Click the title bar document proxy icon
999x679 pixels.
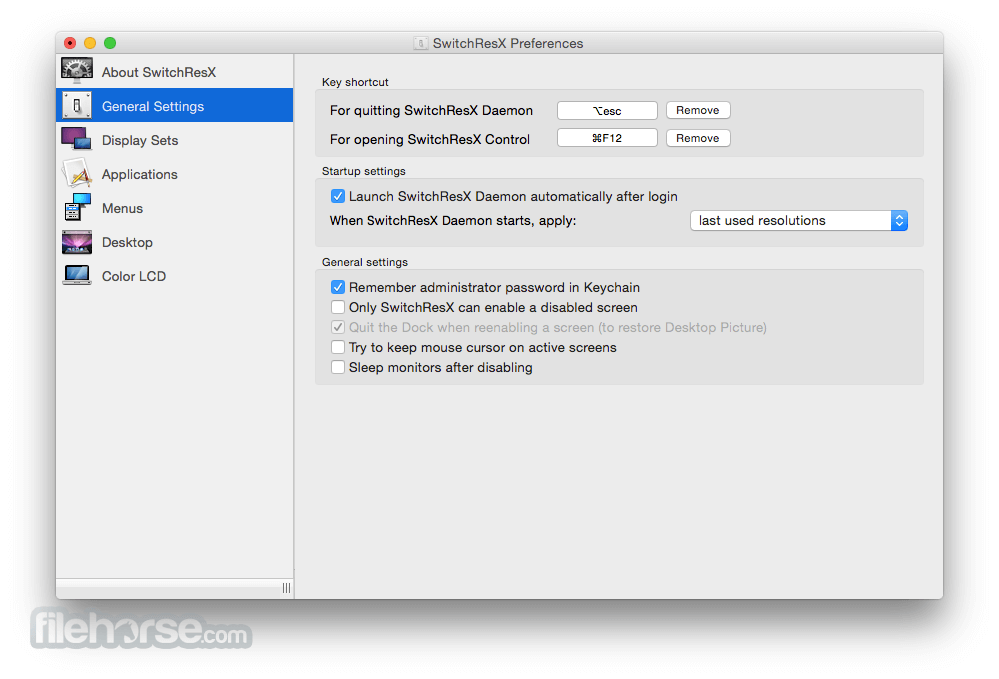[x=420, y=43]
